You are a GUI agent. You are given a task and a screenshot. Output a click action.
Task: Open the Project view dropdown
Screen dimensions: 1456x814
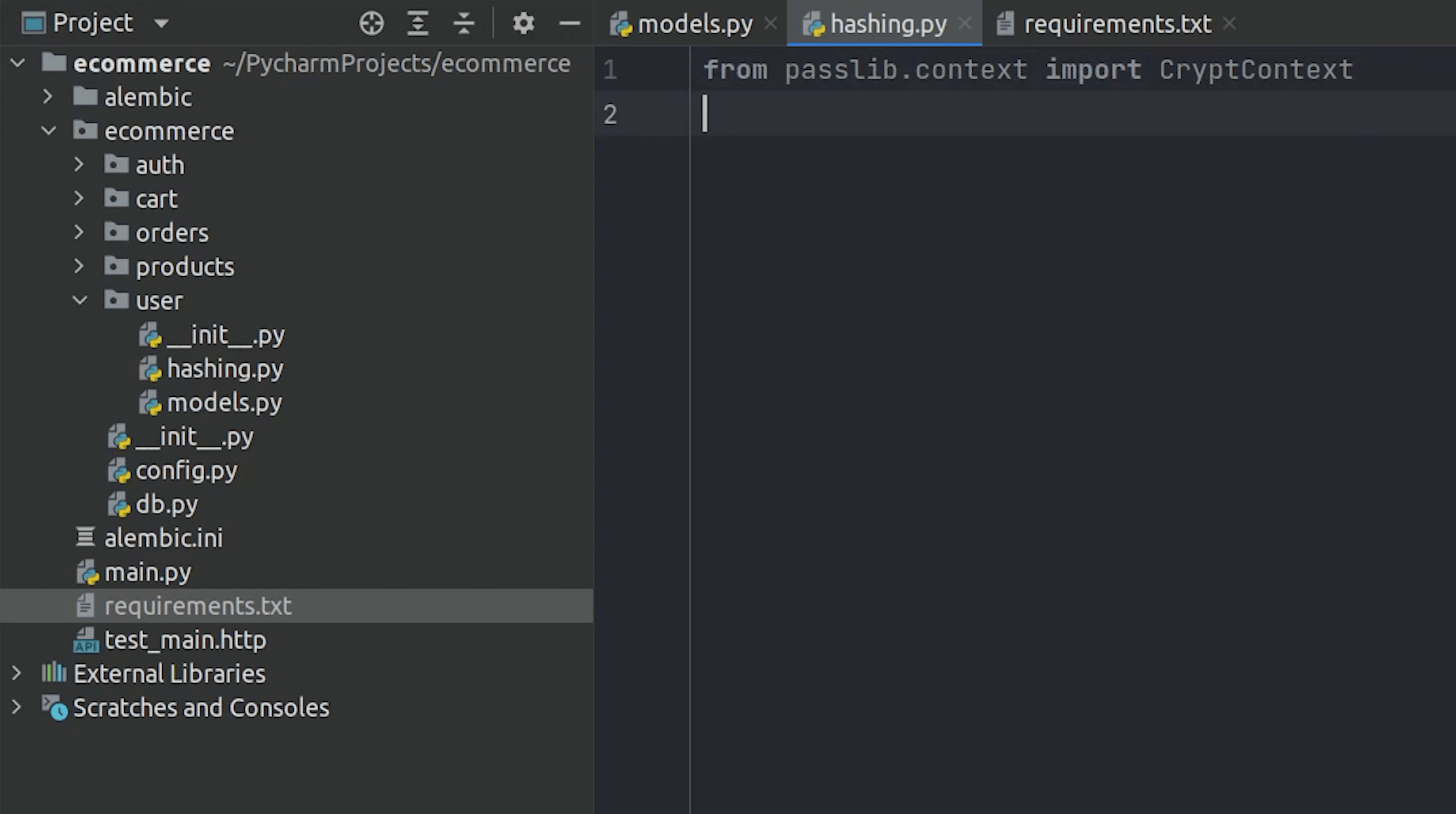tap(161, 24)
